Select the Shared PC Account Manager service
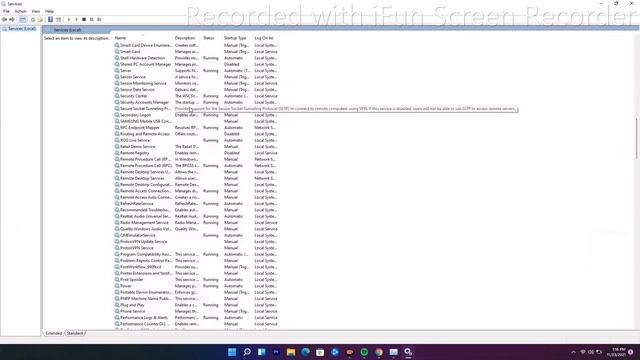The height and width of the screenshot is (360, 640). pyautogui.click(x=196, y=64)
